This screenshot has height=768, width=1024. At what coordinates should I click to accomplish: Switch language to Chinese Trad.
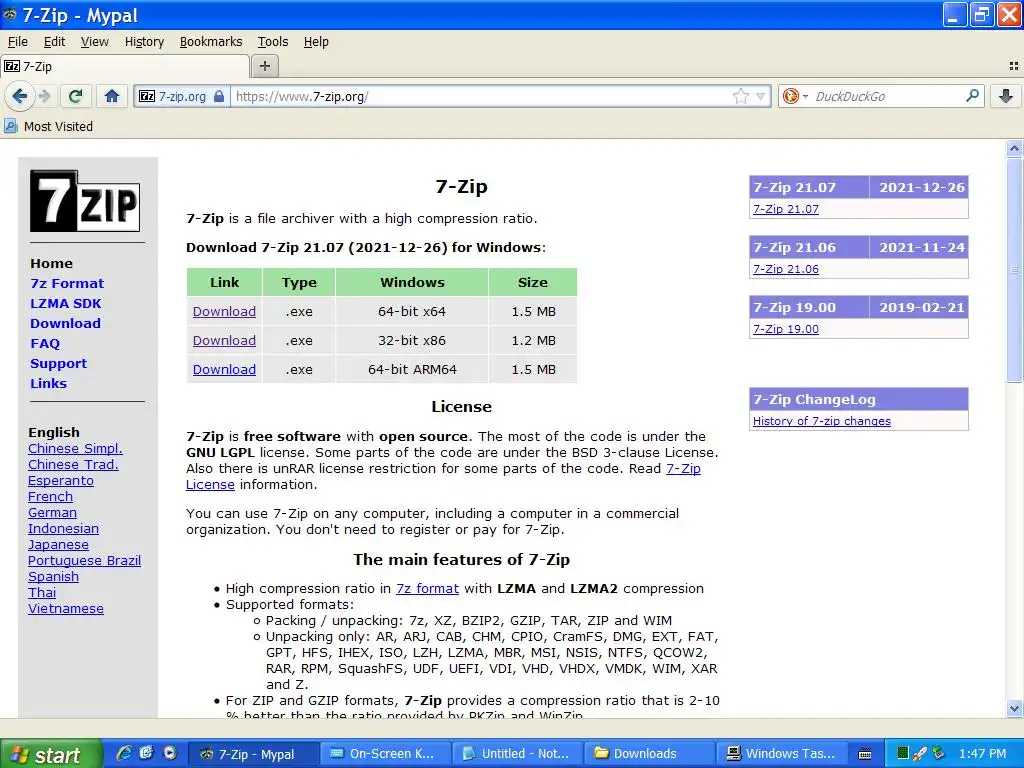point(73,464)
